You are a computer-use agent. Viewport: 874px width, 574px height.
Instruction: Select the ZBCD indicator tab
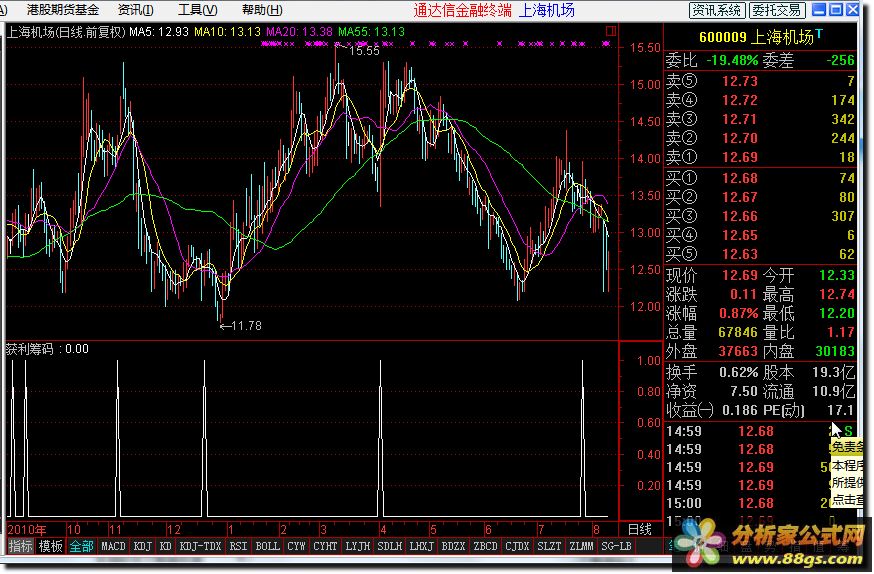[x=485, y=546]
